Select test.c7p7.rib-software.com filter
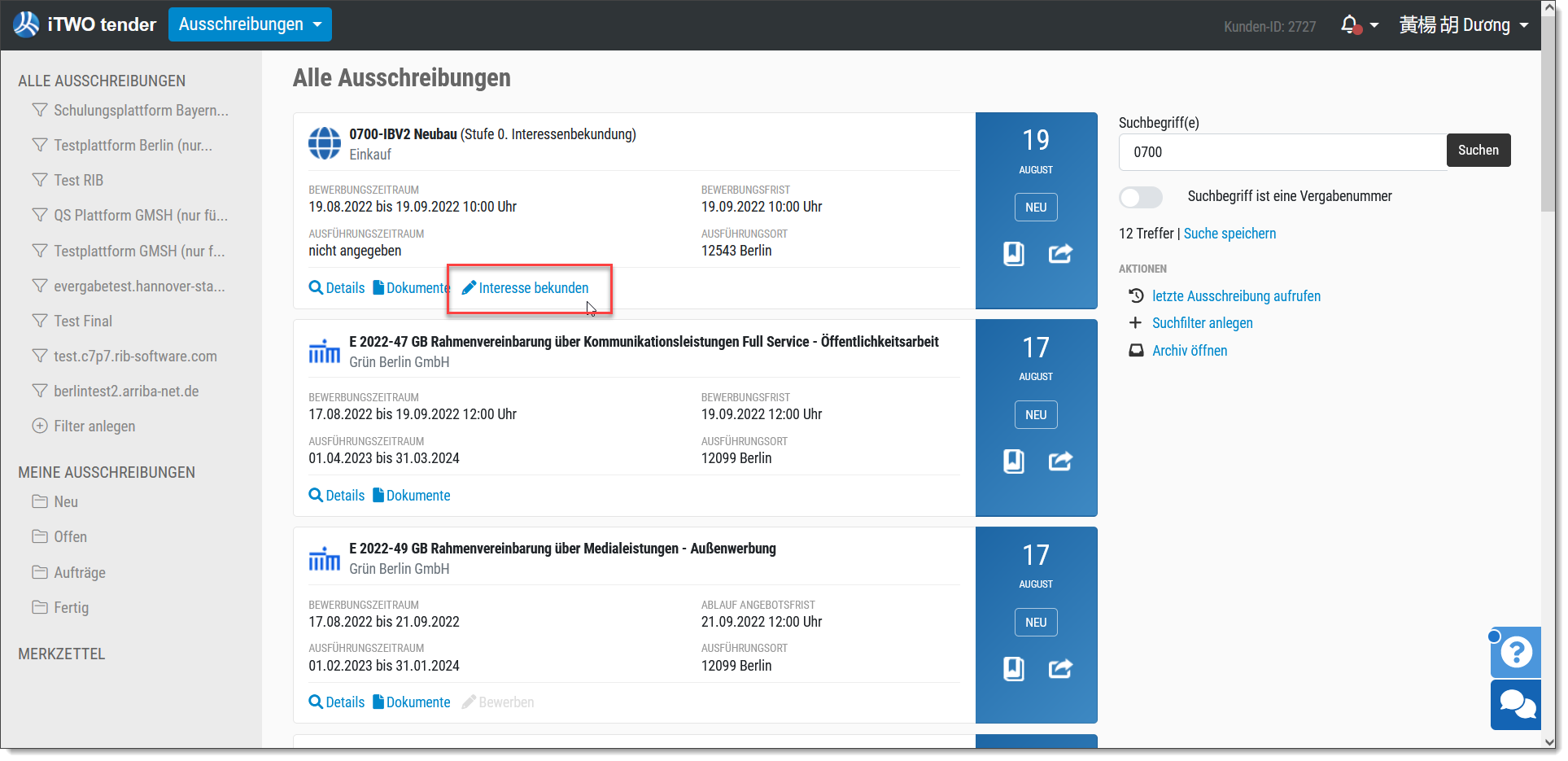Image resolution: width=1568 pixels, height=761 pixels. [124, 356]
